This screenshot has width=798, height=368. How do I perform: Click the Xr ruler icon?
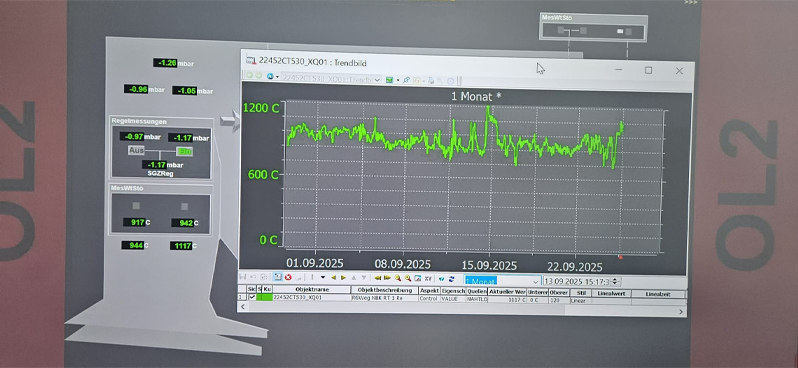428,278
